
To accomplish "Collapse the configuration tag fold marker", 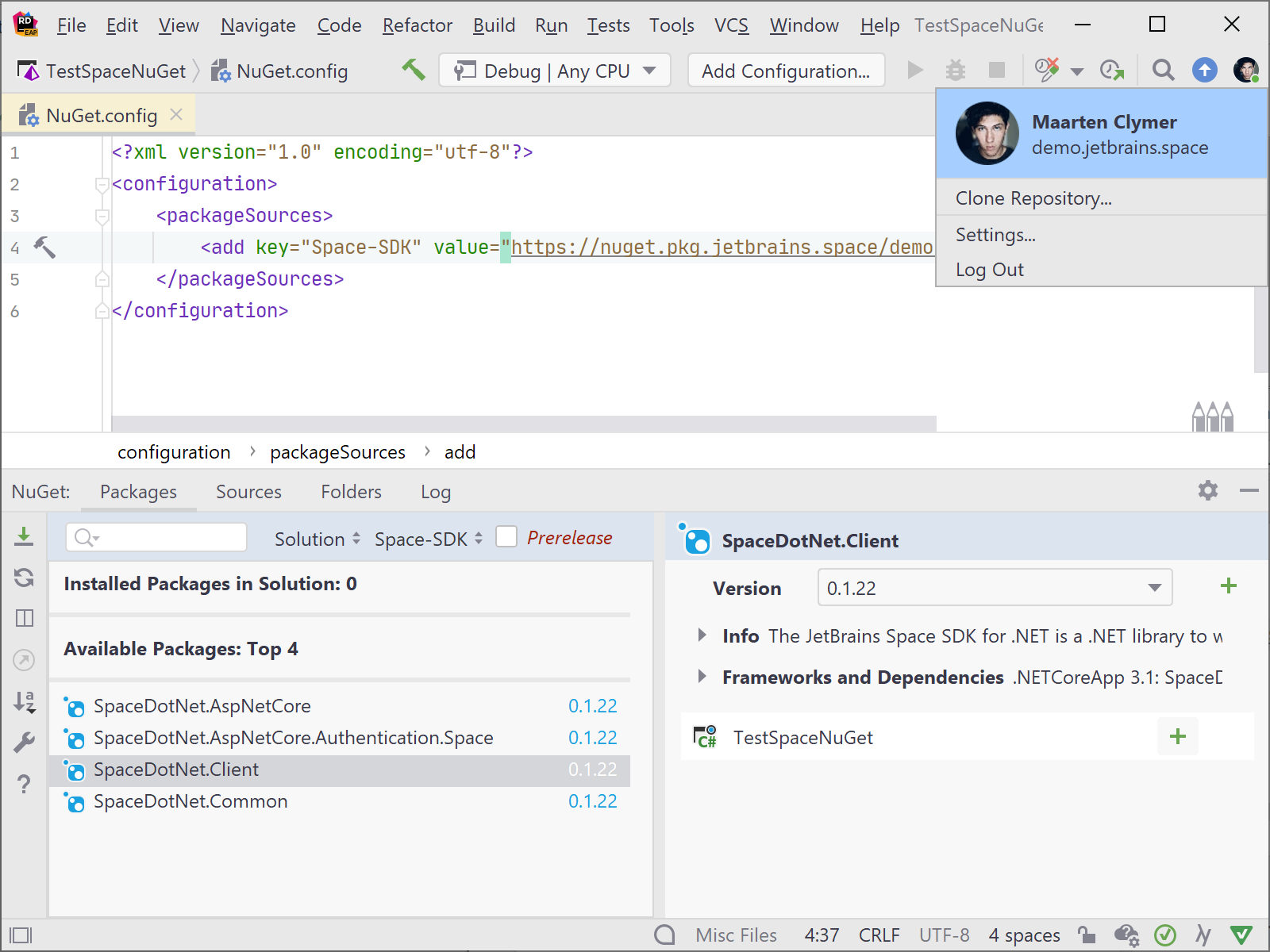I will [x=102, y=184].
